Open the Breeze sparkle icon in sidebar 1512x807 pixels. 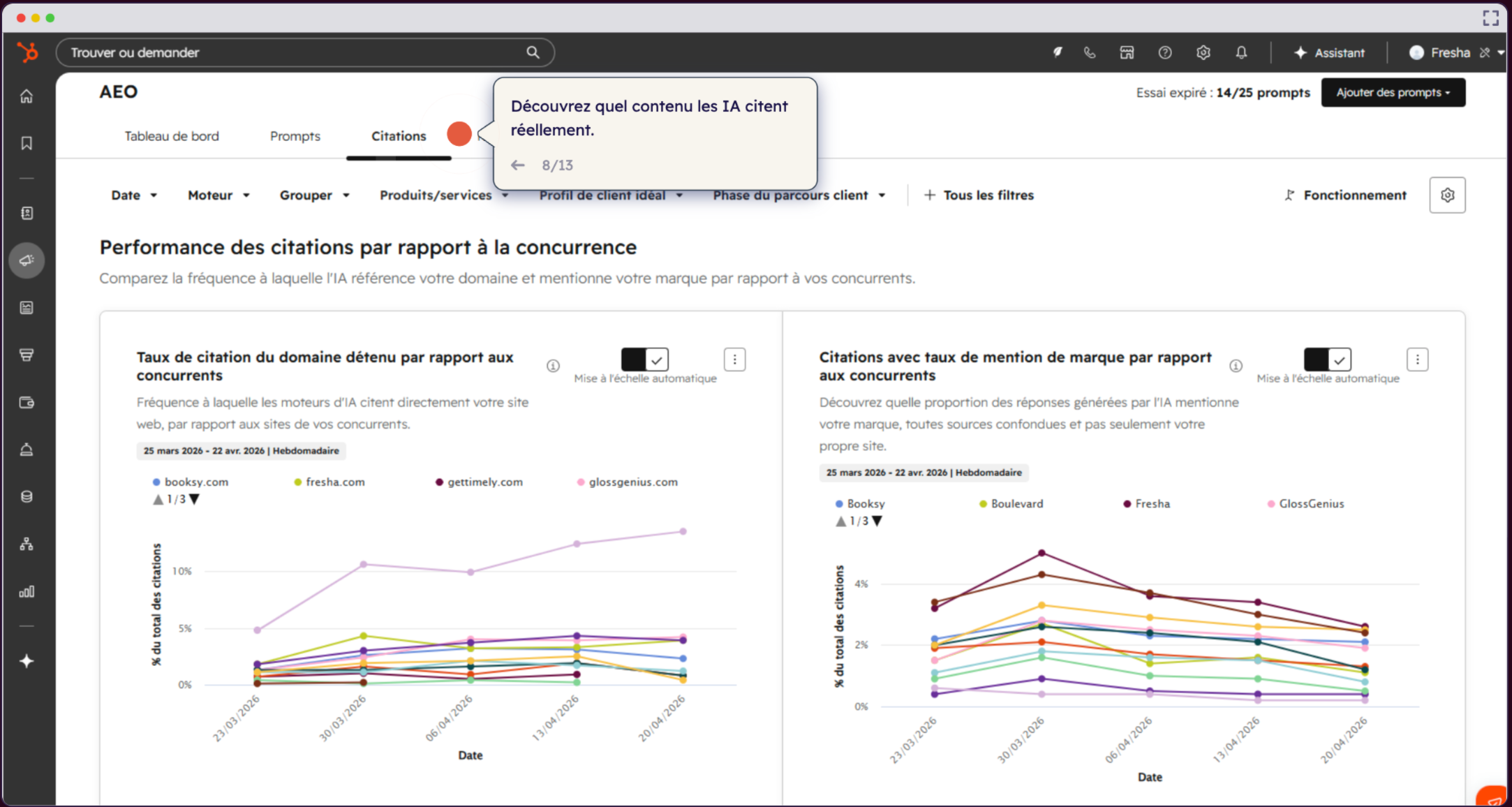point(27,661)
